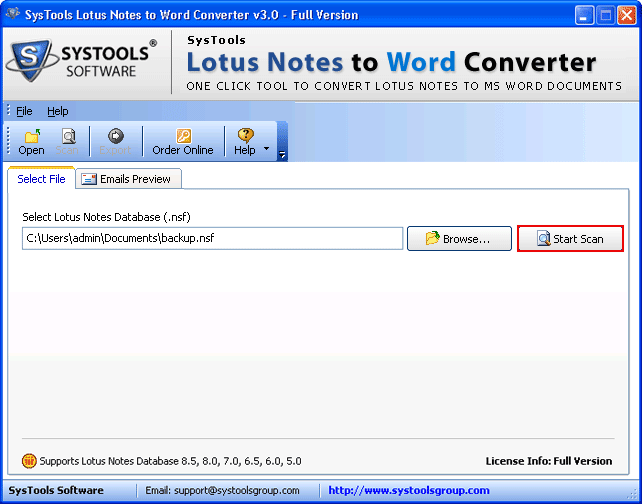Click the Browse... button
This screenshot has height=504, width=642.
click(x=459, y=238)
